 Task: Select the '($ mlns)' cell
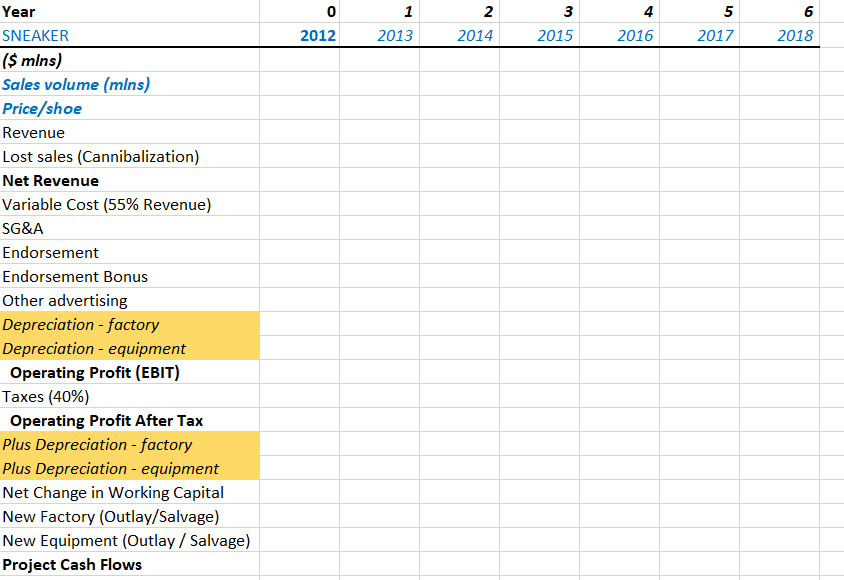click(x=130, y=60)
